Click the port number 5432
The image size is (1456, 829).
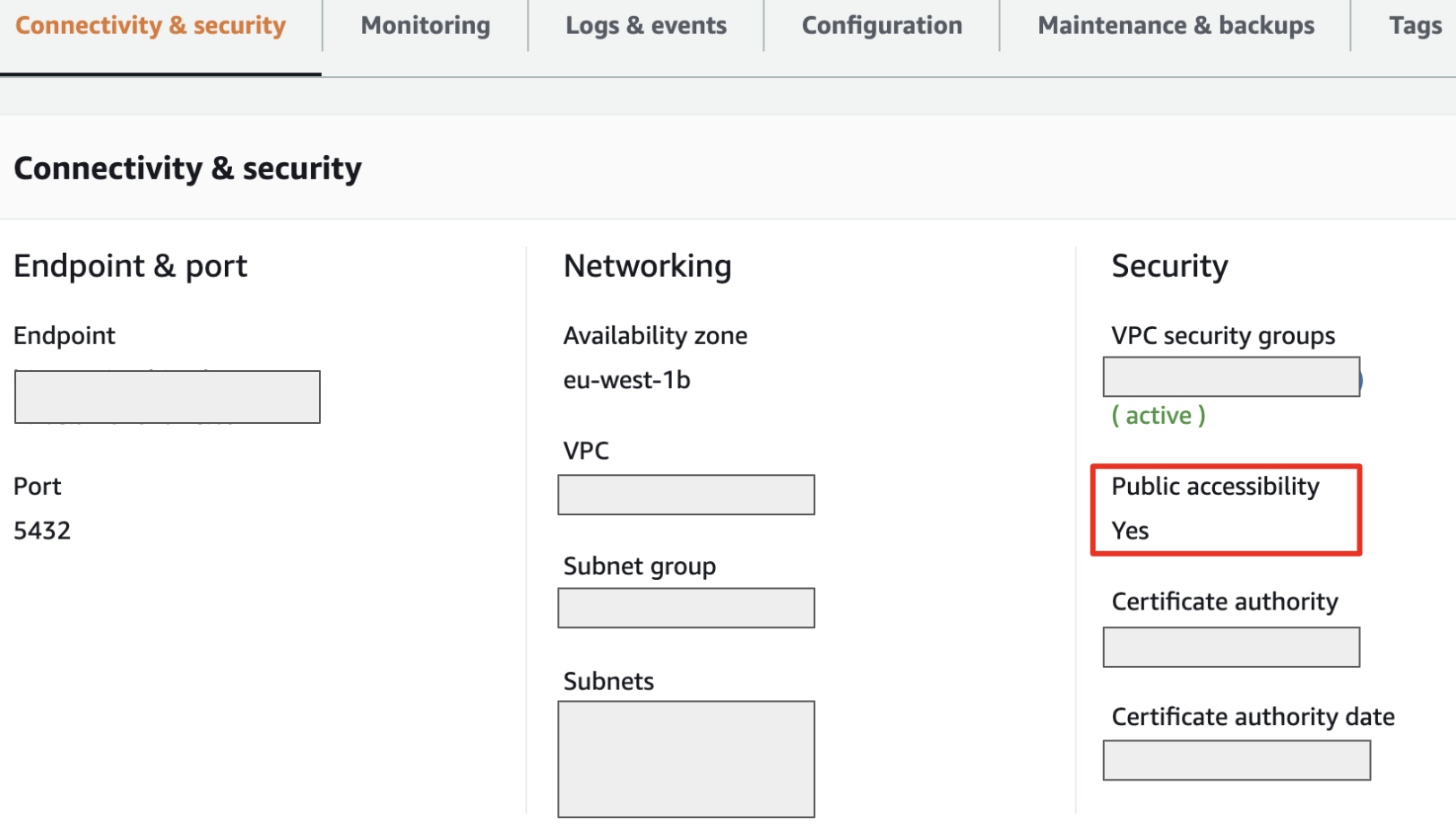tap(42, 531)
